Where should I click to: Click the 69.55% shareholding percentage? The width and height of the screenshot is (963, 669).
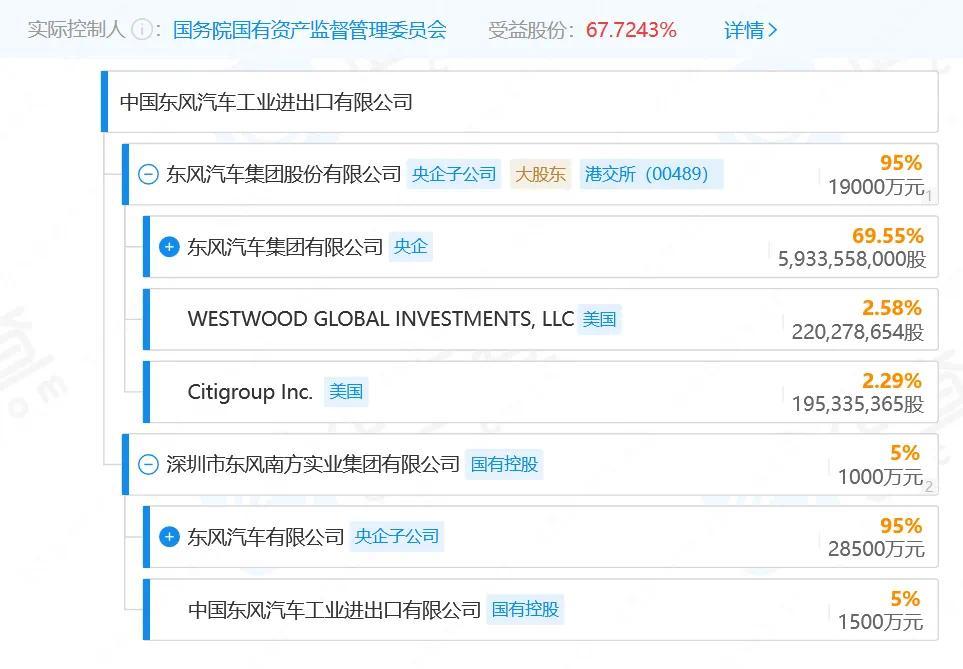[x=887, y=235]
